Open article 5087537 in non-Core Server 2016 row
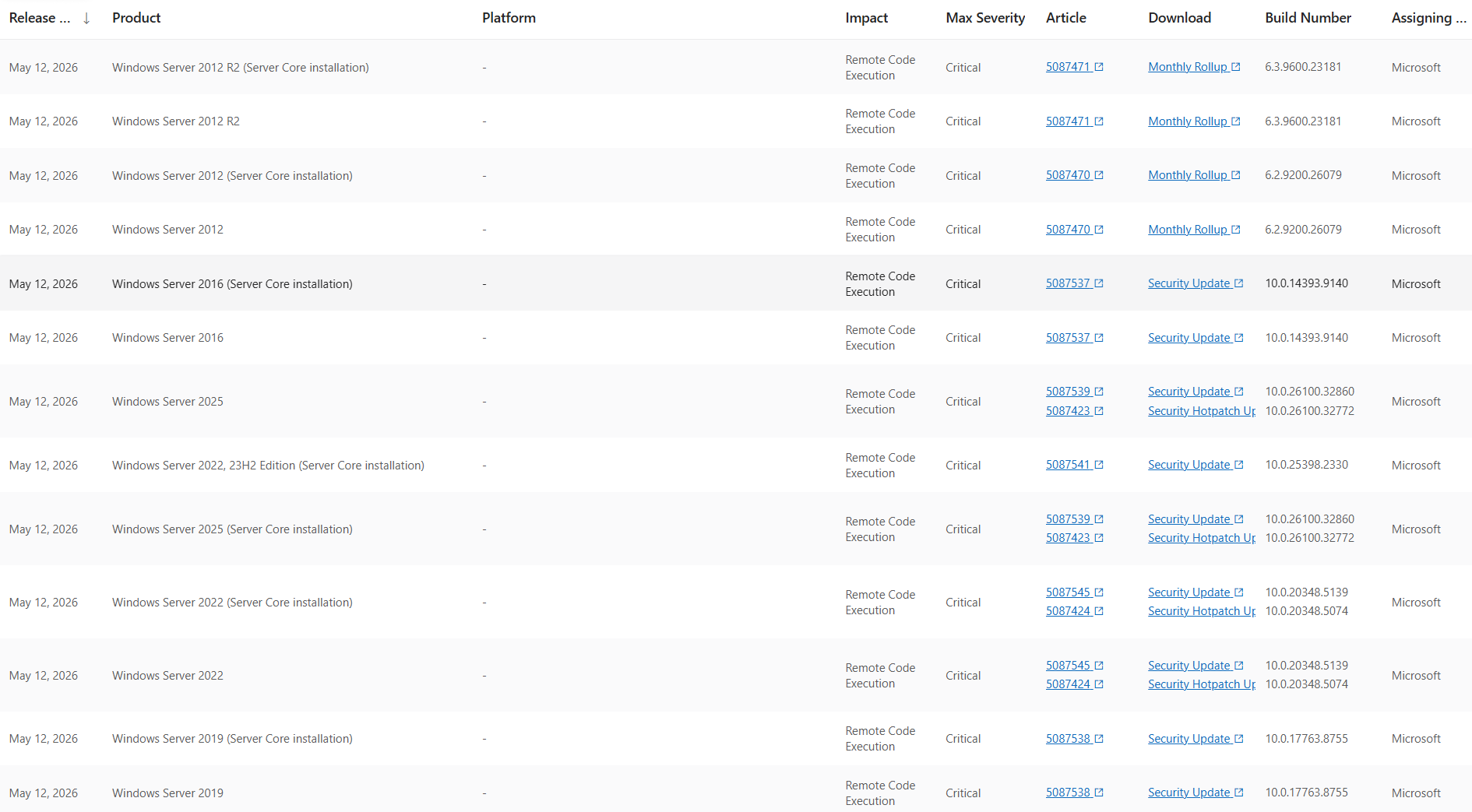This screenshot has height=812, width=1472. [1068, 338]
